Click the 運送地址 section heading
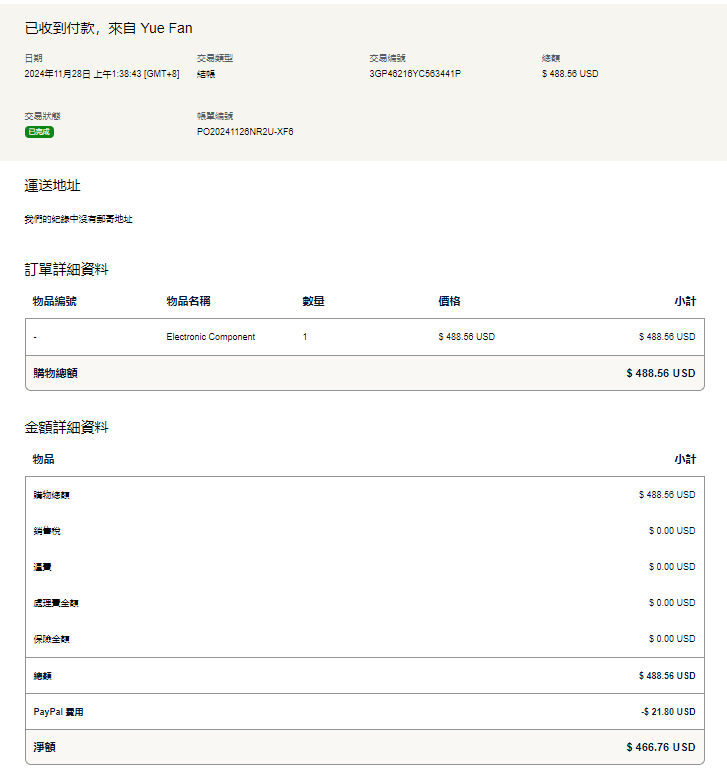This screenshot has width=727, height=776. pyautogui.click(x=52, y=186)
